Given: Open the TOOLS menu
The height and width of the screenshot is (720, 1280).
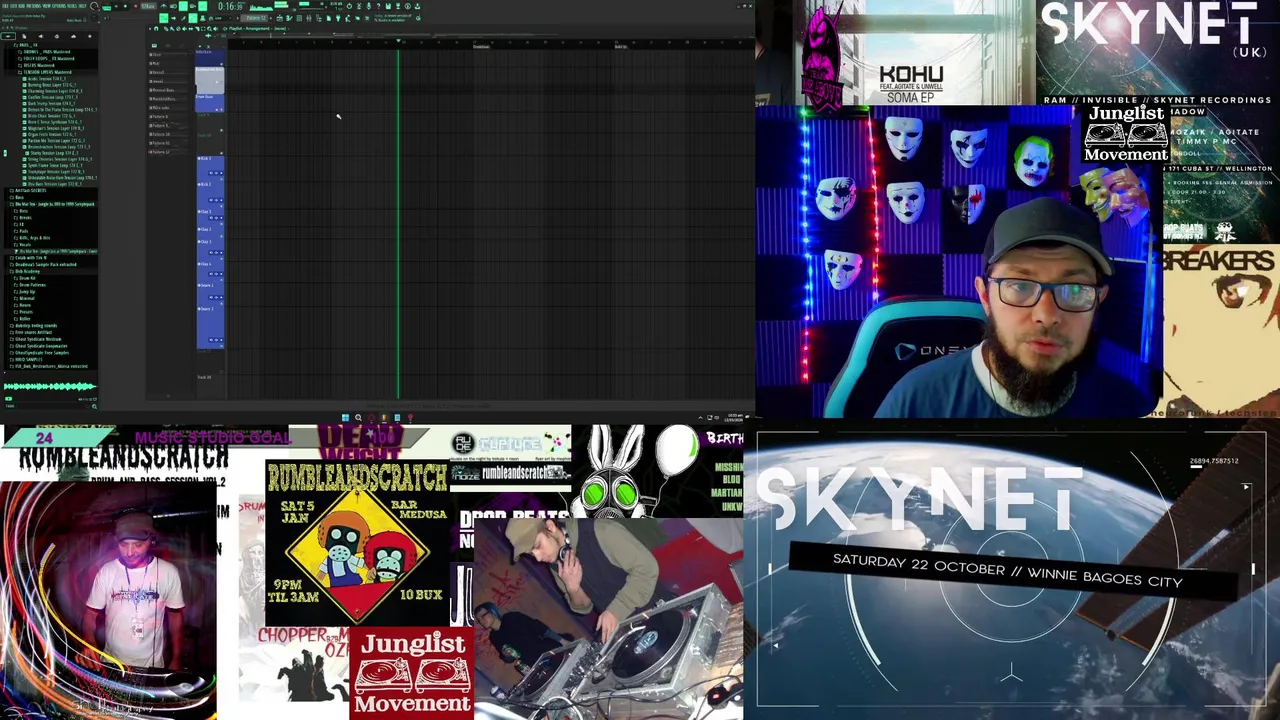Looking at the screenshot, I should 72,6.
